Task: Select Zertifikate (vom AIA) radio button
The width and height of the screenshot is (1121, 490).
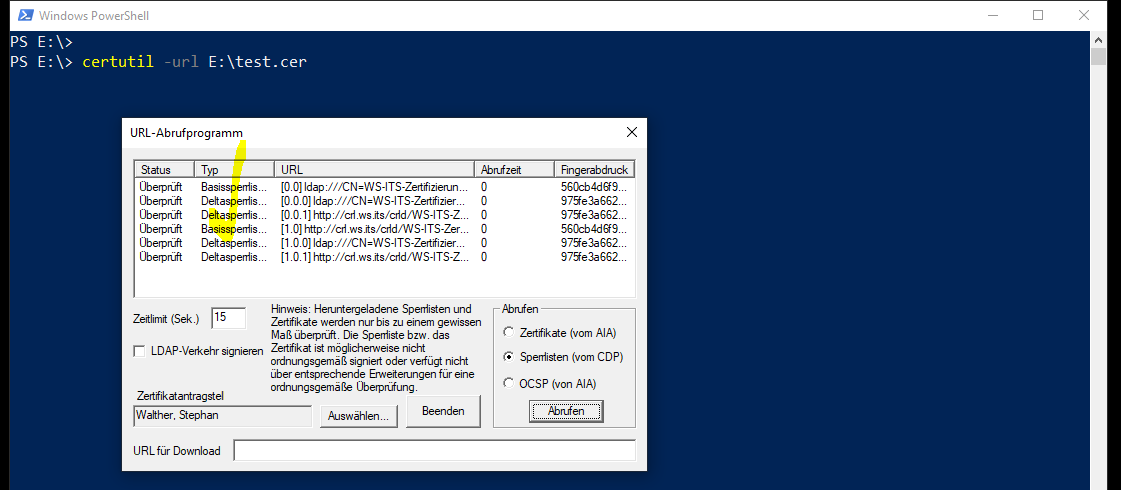Action: pos(508,333)
